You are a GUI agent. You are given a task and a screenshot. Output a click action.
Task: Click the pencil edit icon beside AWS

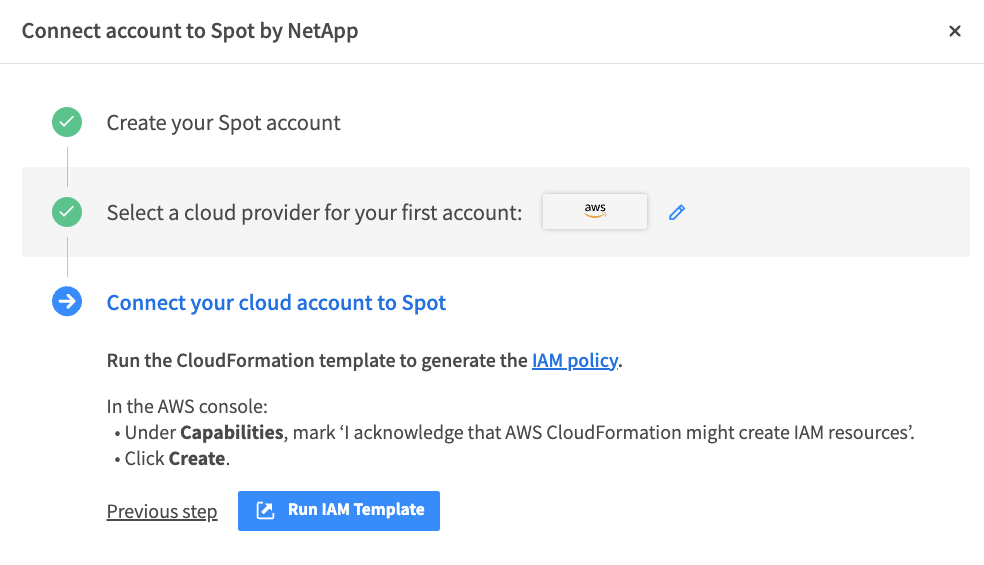coord(676,212)
